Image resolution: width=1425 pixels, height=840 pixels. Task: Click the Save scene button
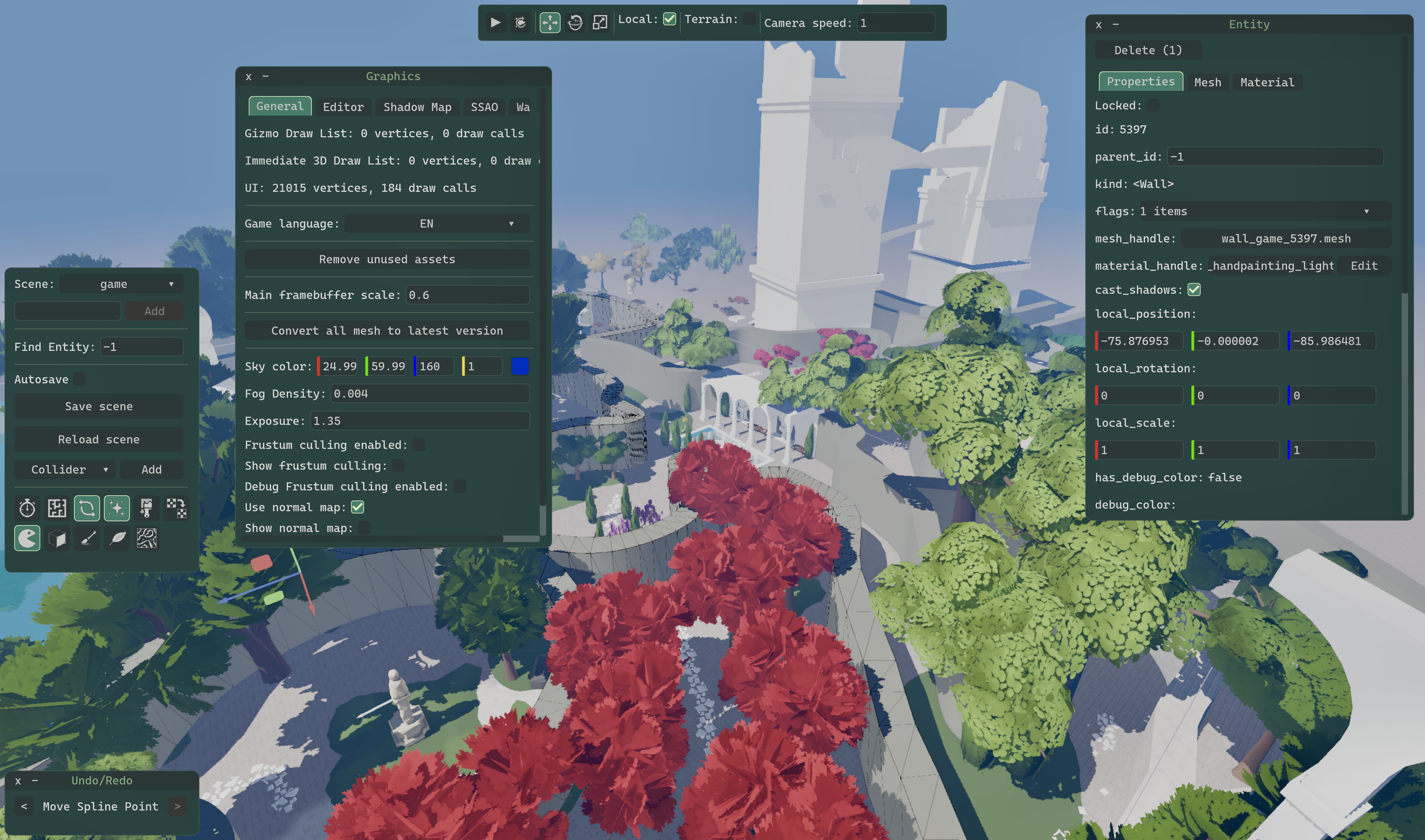tap(98, 406)
